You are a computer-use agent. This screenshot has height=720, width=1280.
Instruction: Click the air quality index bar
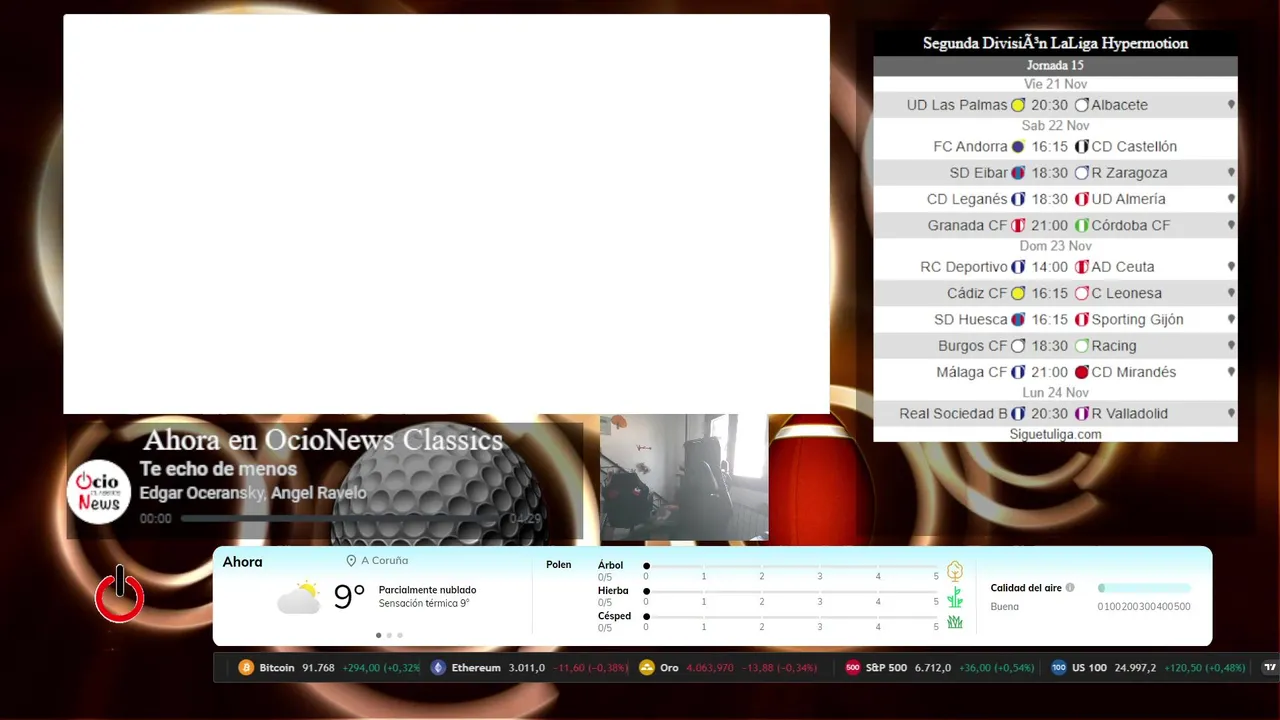point(1144,588)
